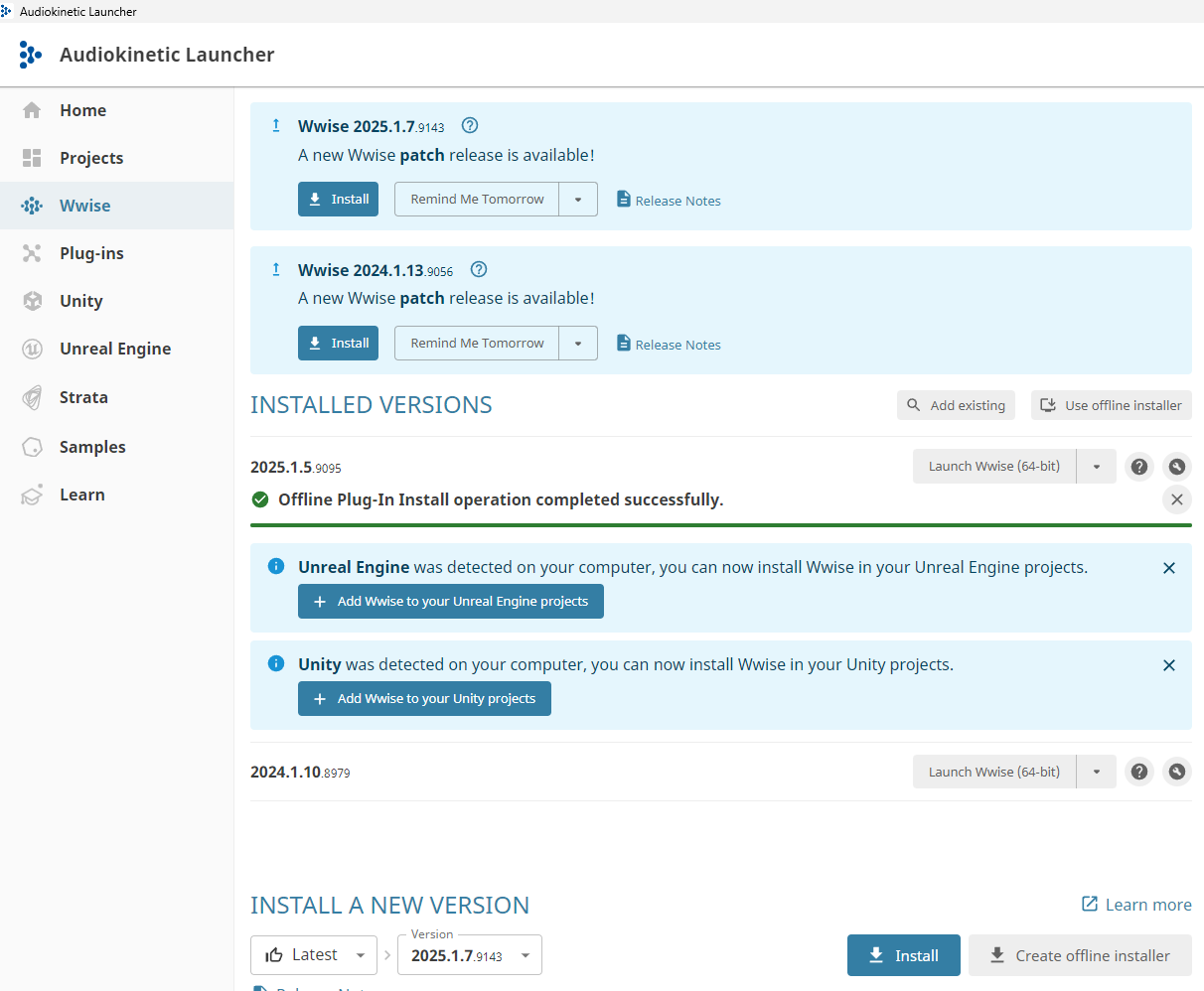Click the Home house icon
The height and width of the screenshot is (991, 1204).
[32, 110]
